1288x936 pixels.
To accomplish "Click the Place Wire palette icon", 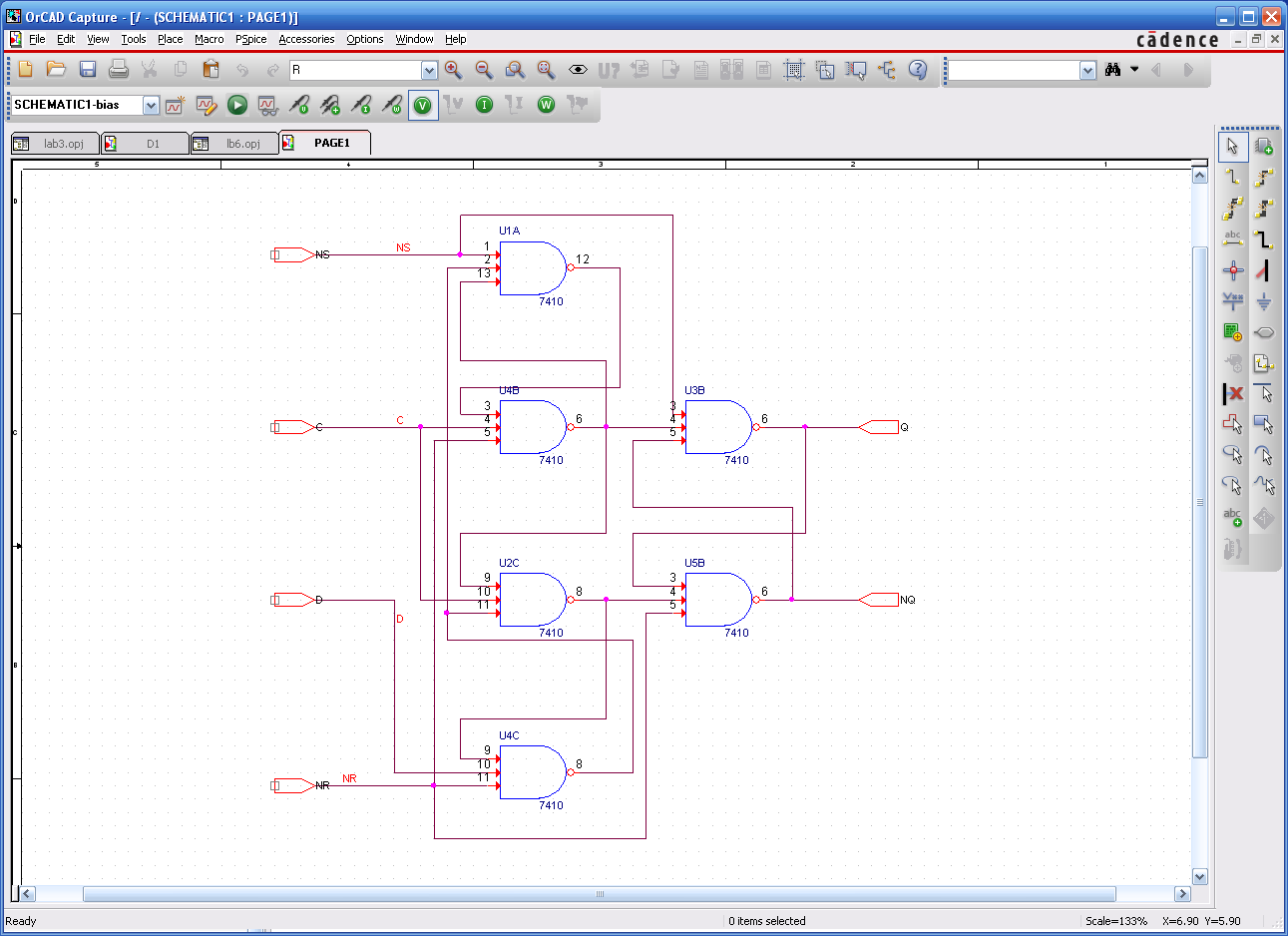I will (x=1233, y=178).
